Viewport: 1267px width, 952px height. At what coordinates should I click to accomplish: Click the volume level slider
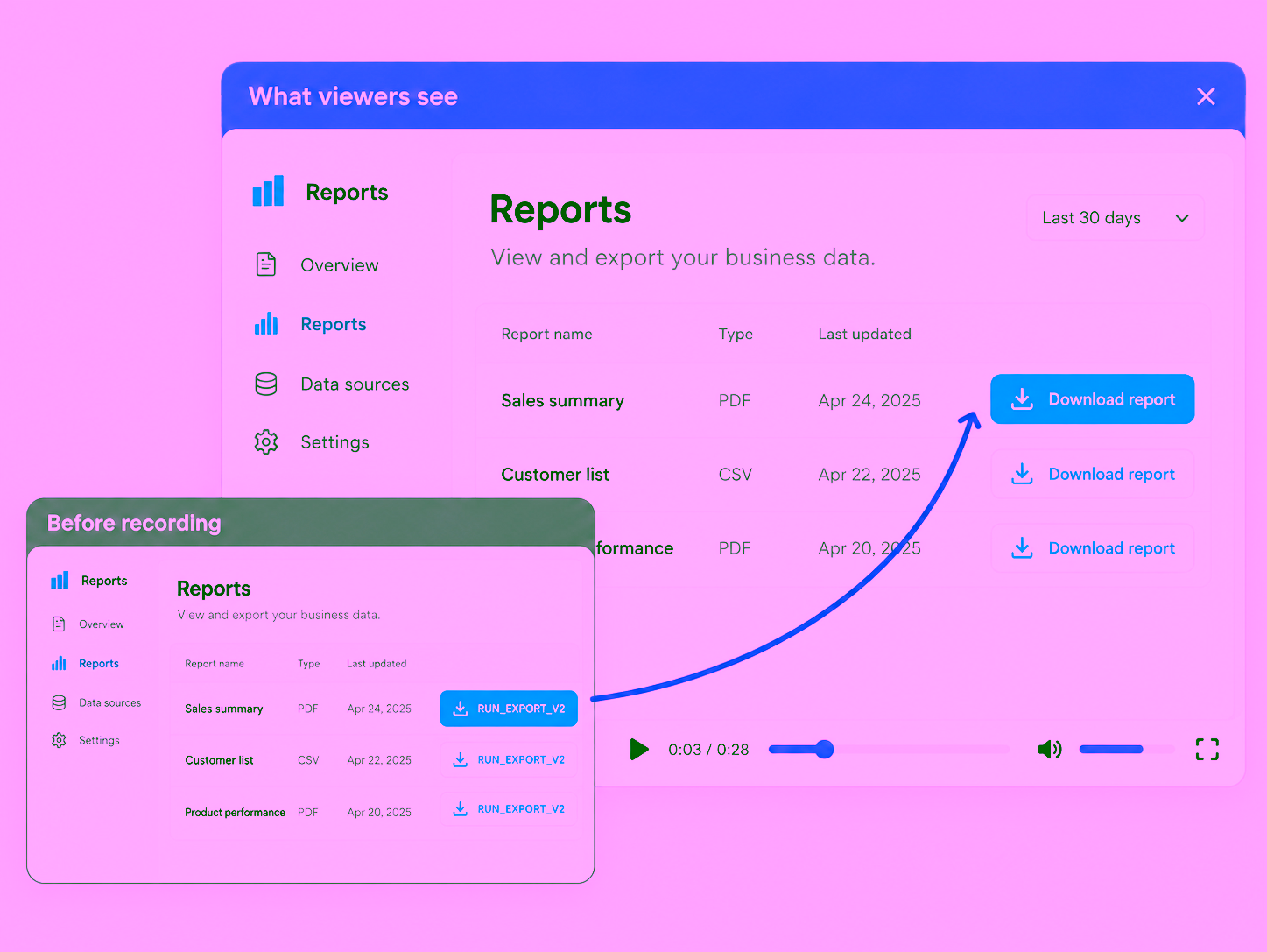click(1125, 749)
